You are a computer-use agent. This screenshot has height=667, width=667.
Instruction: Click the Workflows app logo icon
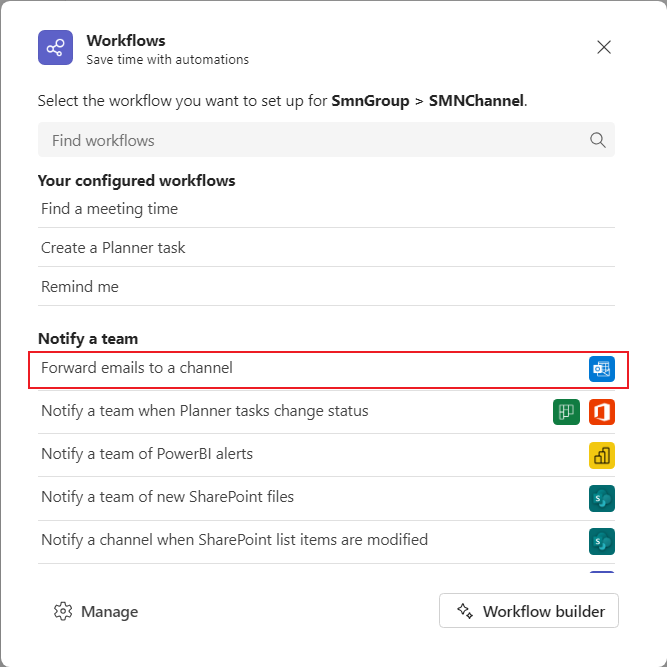55,47
